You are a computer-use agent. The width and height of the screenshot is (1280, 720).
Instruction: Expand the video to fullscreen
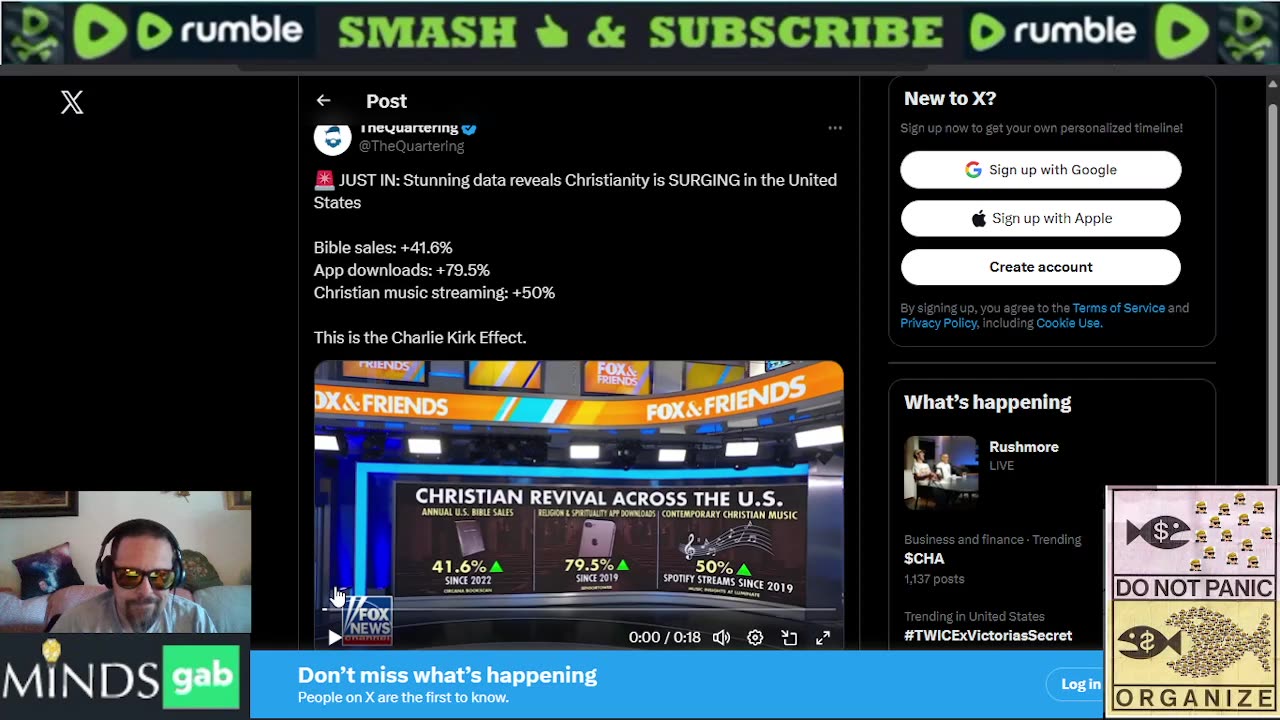[x=823, y=637]
